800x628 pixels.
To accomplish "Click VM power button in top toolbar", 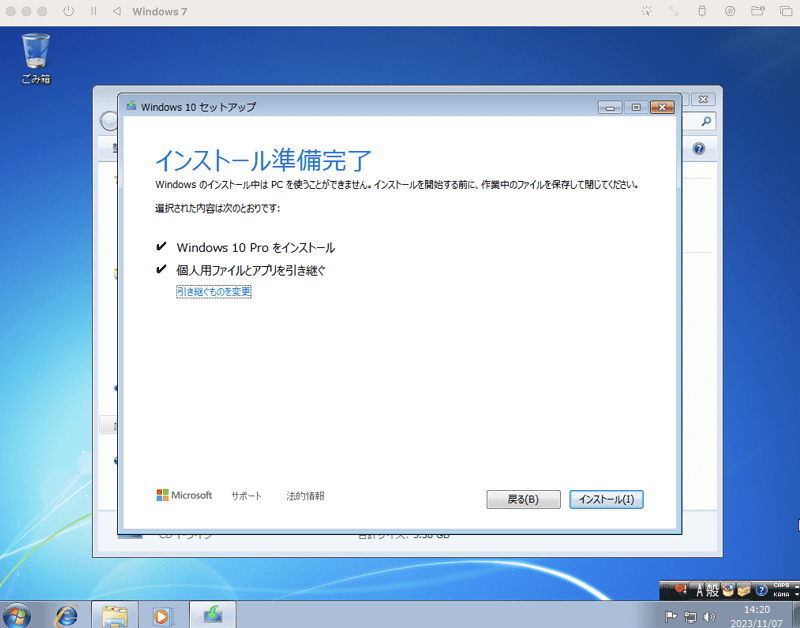I will 68,11.
